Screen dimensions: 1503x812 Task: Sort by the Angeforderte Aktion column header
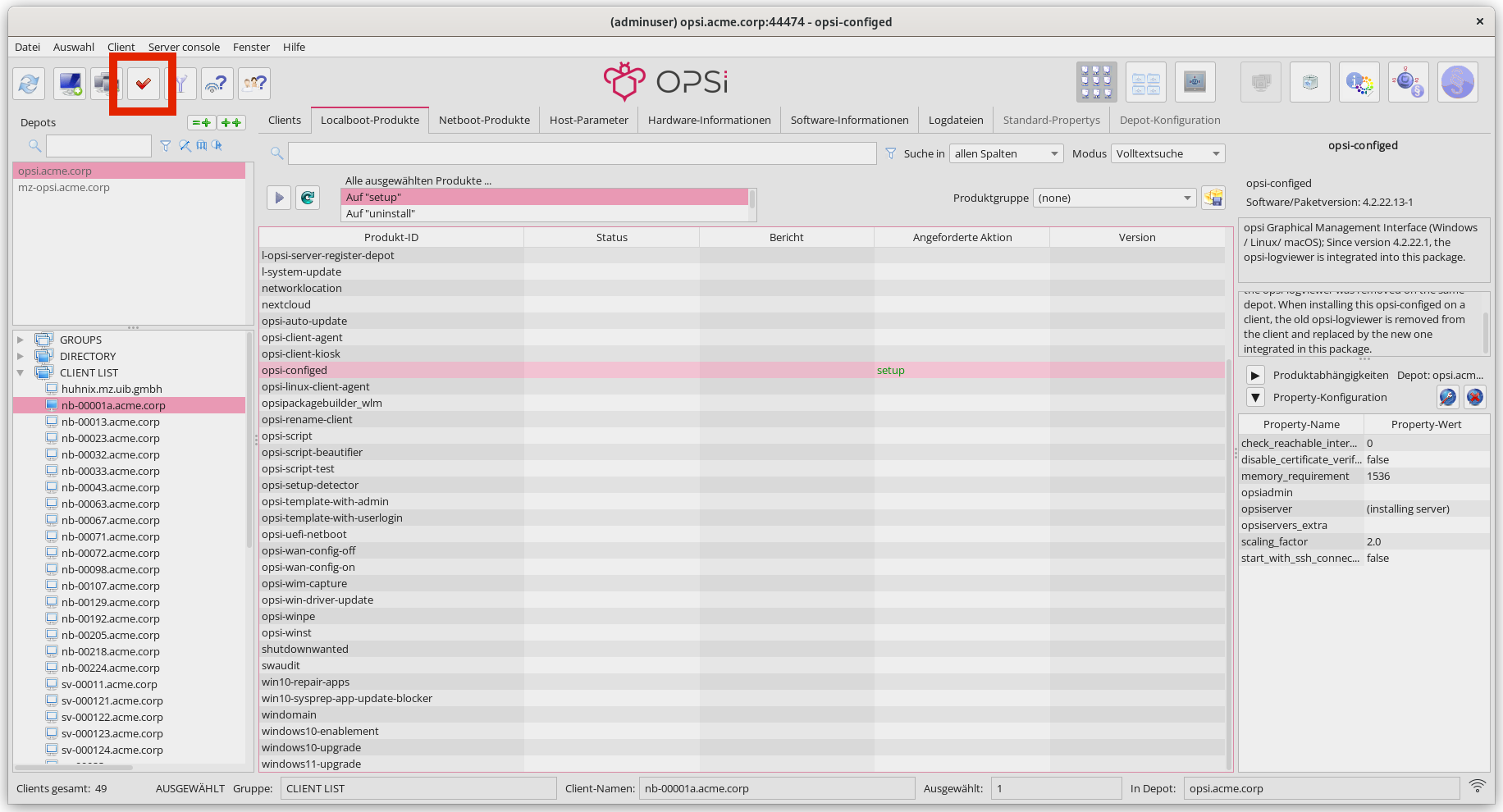tap(962, 237)
